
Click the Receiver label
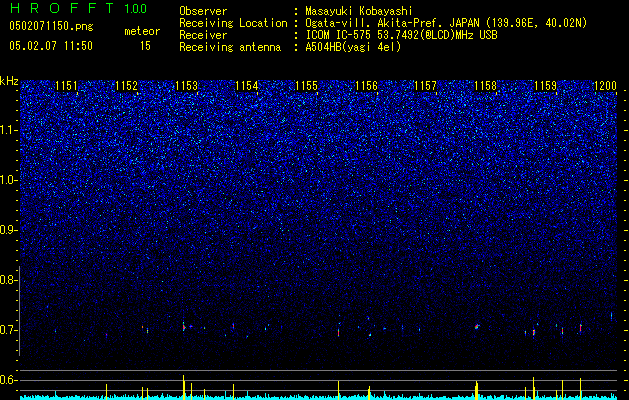(x=203, y=35)
